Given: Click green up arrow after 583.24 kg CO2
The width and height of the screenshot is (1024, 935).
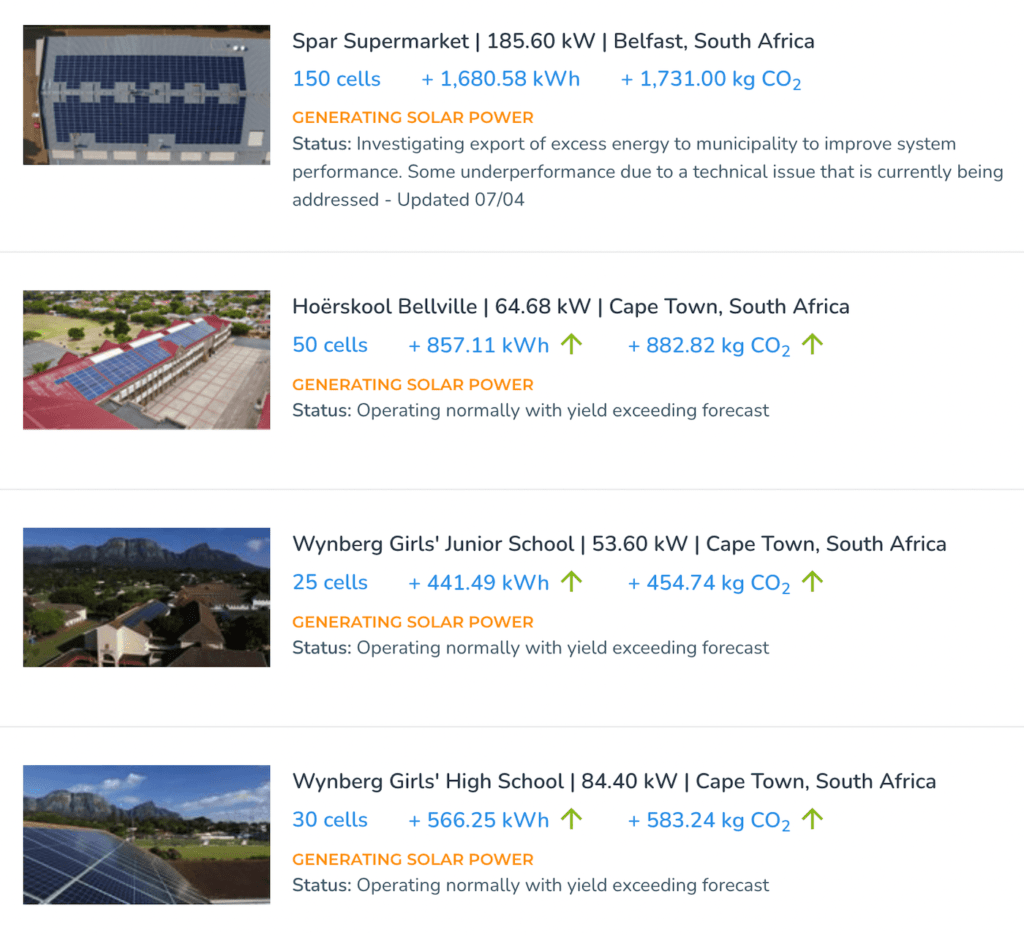Looking at the screenshot, I should (x=812, y=819).
